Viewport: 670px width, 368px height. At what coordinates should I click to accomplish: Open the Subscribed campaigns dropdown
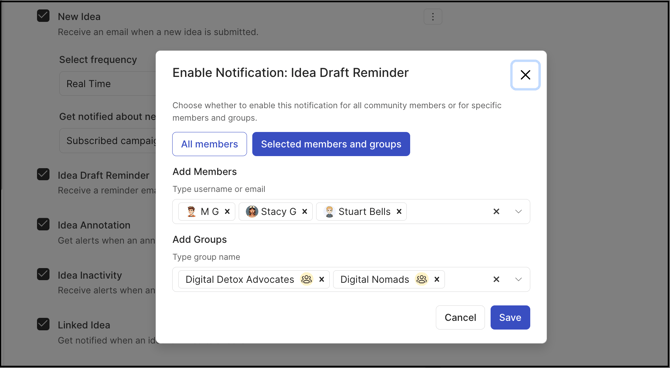click(107, 141)
